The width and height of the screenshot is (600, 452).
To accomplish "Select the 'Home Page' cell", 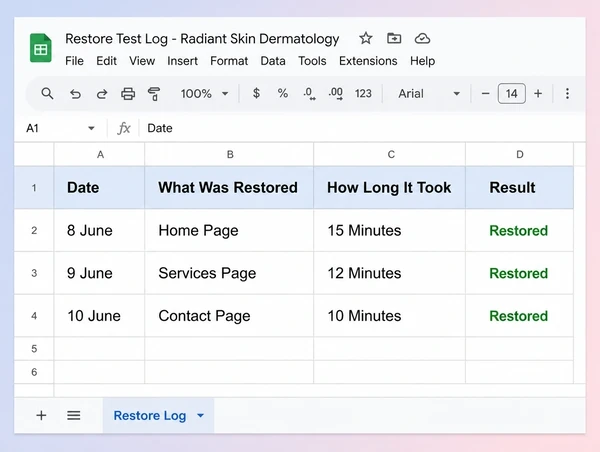I will click(229, 230).
